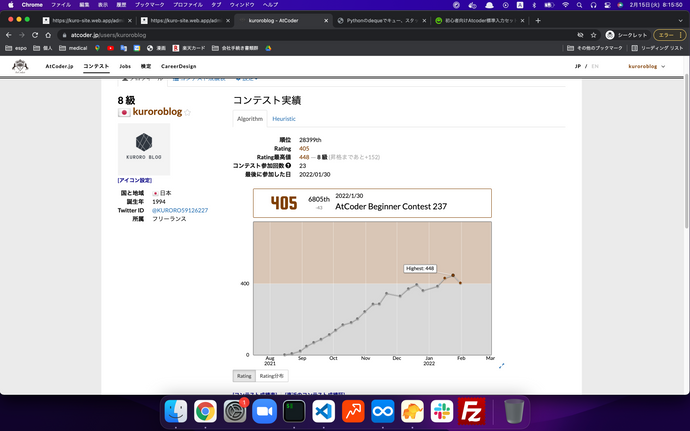Open the AtCoder.jp nav link
690x431 pixels.
pyautogui.click(x=59, y=66)
